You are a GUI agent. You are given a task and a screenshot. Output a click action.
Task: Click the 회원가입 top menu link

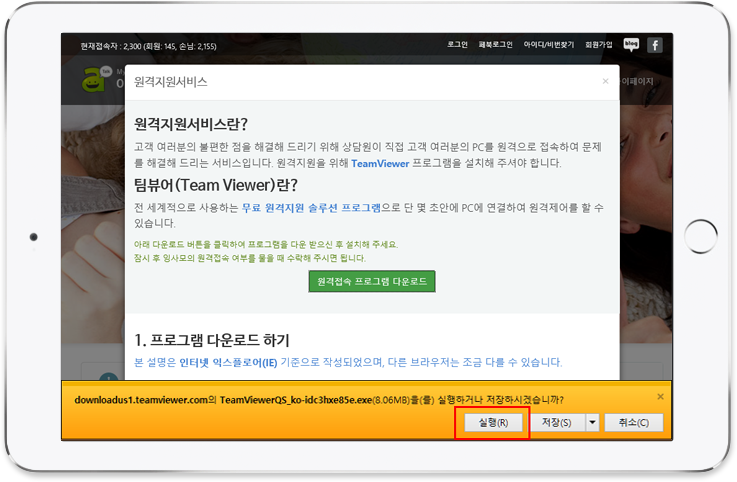(x=598, y=45)
